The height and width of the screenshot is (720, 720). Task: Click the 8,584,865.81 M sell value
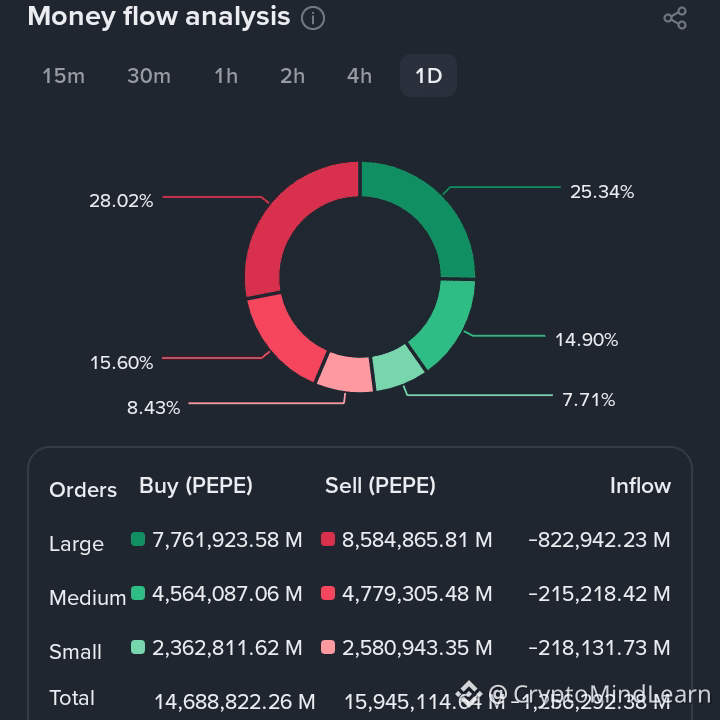(417, 540)
